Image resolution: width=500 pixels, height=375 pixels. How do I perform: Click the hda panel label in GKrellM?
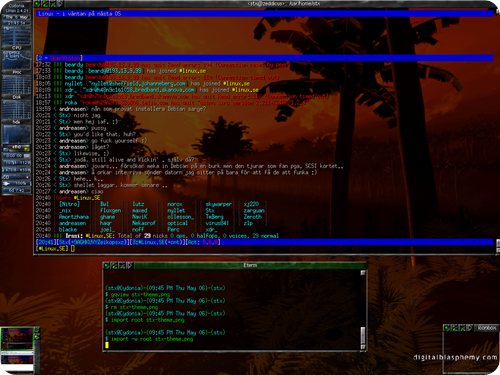pos(16,122)
